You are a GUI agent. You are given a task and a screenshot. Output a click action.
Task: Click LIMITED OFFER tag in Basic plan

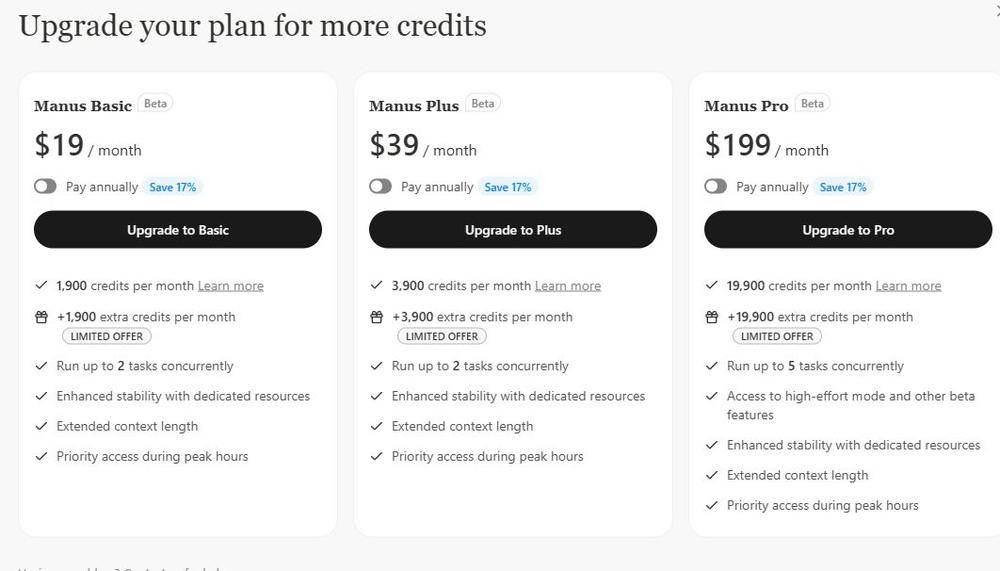pos(107,336)
